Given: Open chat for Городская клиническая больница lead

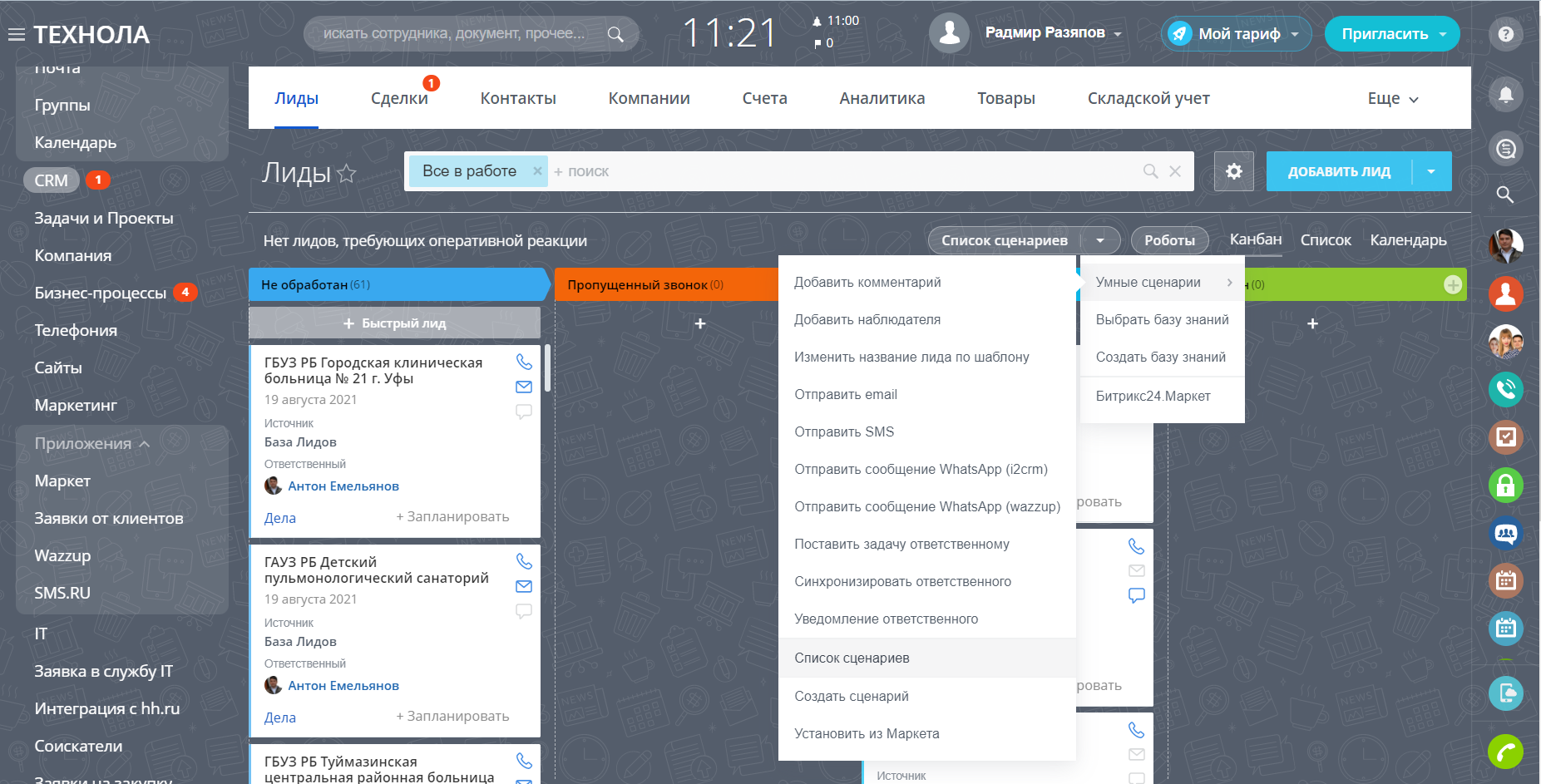Looking at the screenshot, I should [524, 412].
